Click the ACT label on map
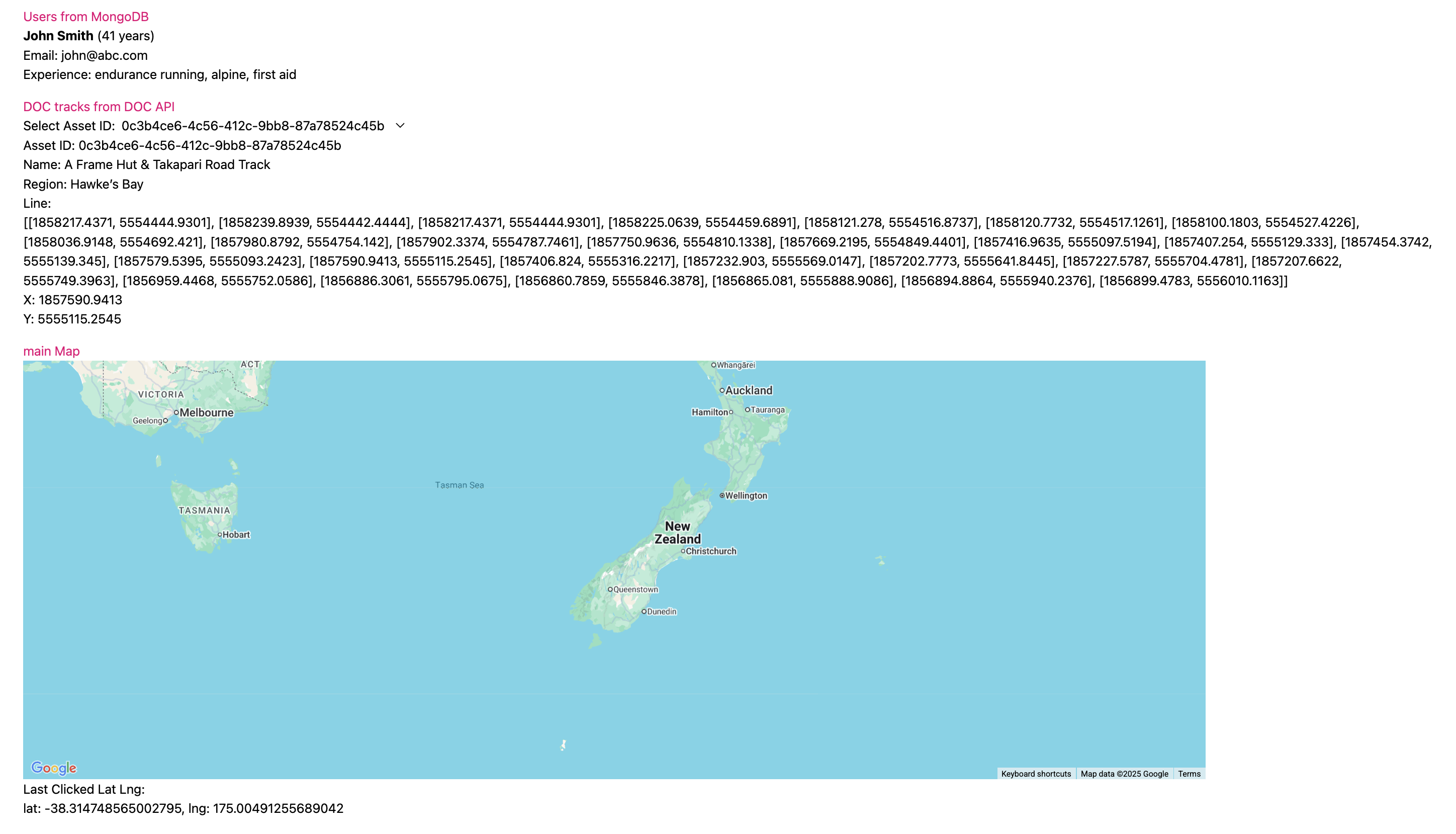Screen dimensions: 1456x834 pos(250,364)
